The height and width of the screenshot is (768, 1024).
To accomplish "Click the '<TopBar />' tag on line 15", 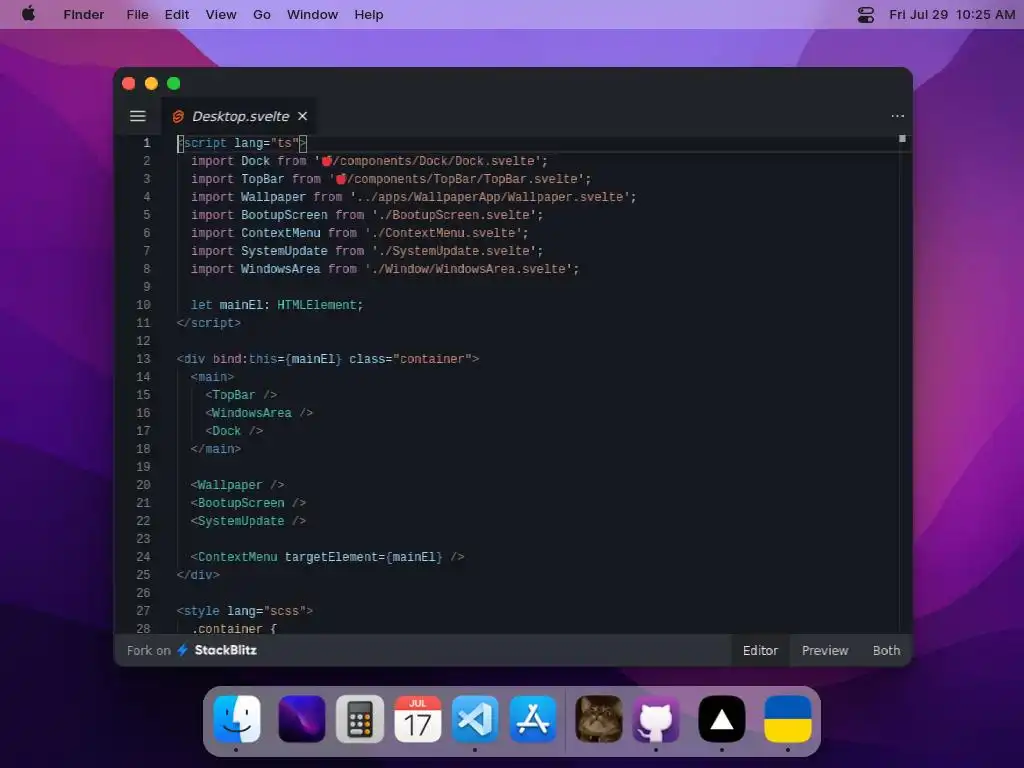I will coord(241,395).
